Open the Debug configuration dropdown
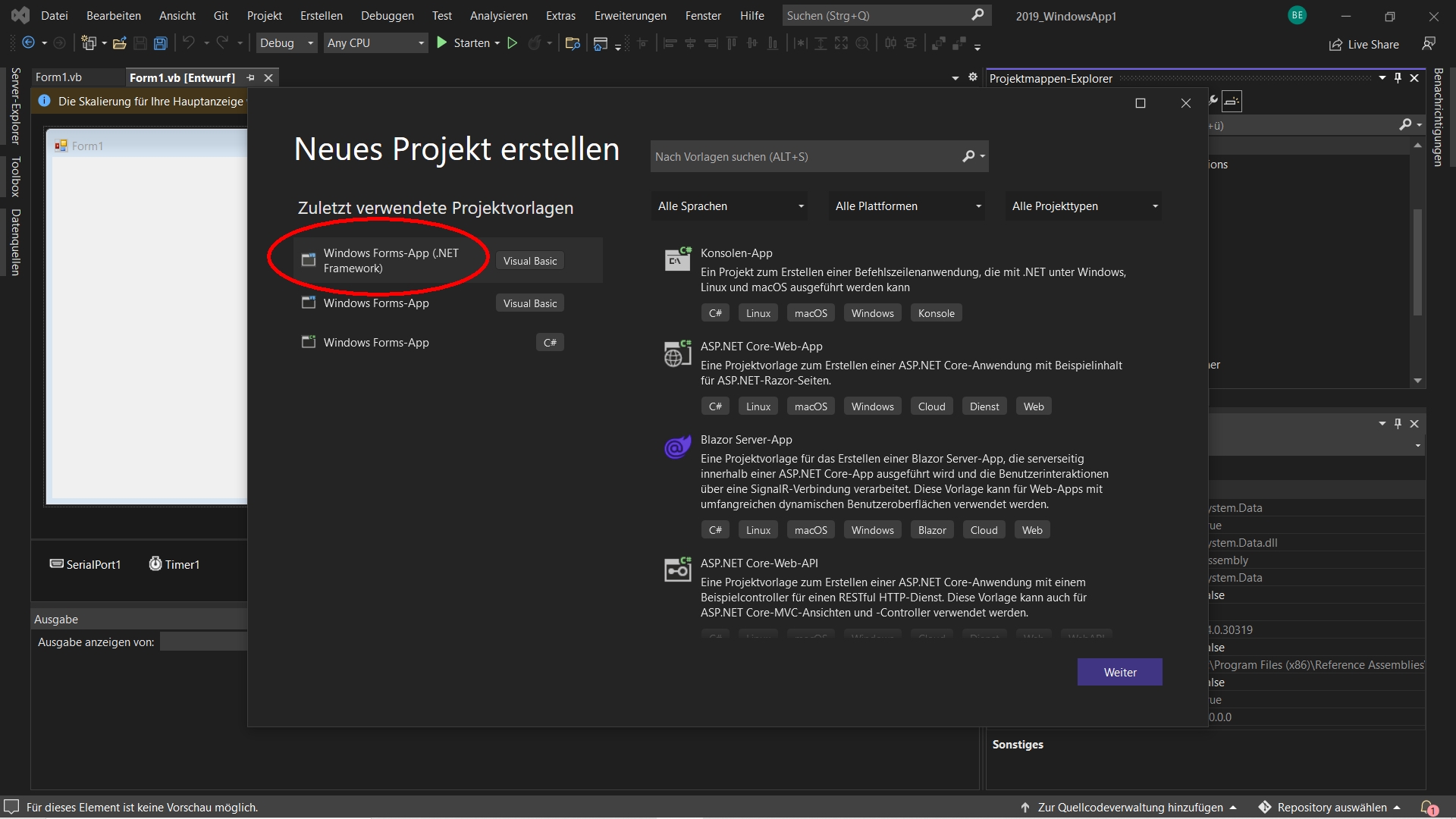 (x=286, y=43)
